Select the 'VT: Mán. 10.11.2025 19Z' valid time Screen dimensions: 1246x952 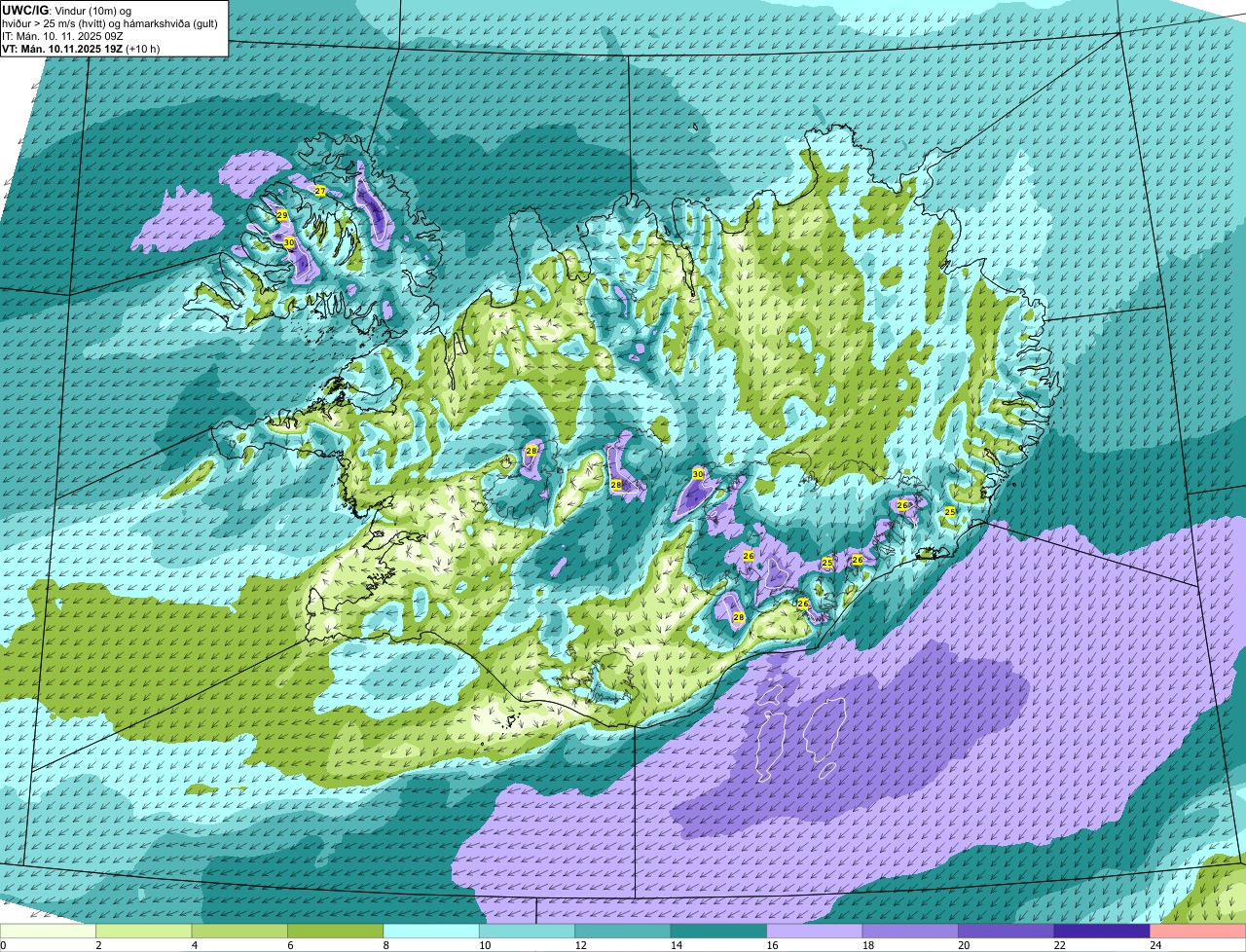pos(62,50)
